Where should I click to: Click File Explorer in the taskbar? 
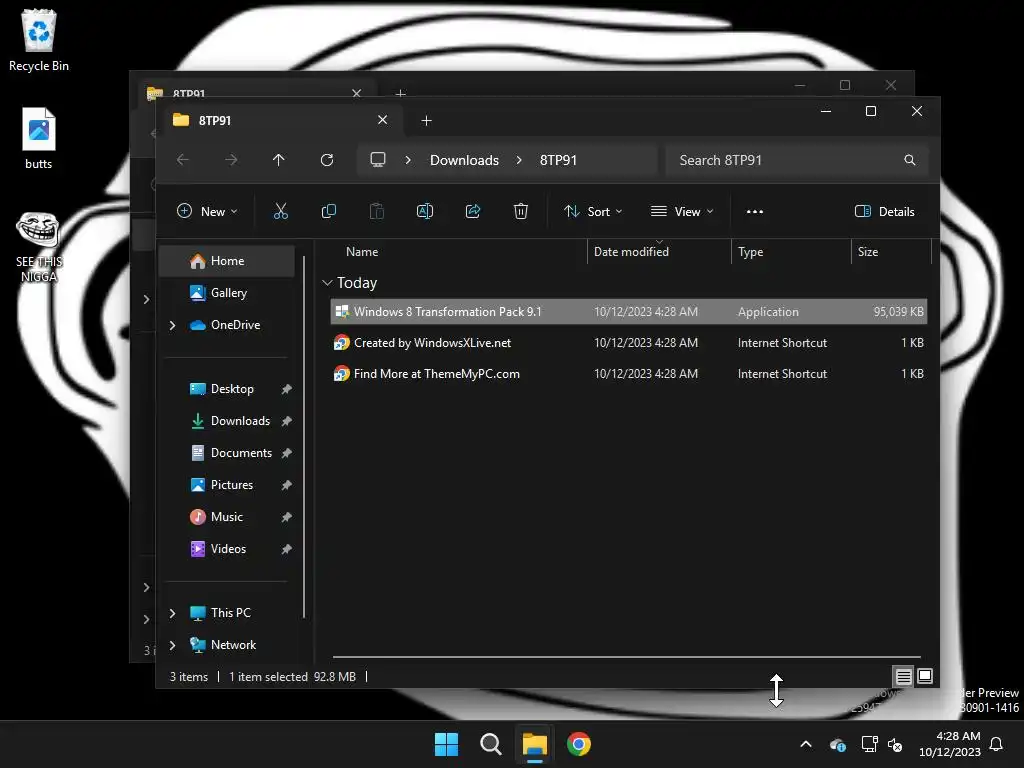coord(534,744)
